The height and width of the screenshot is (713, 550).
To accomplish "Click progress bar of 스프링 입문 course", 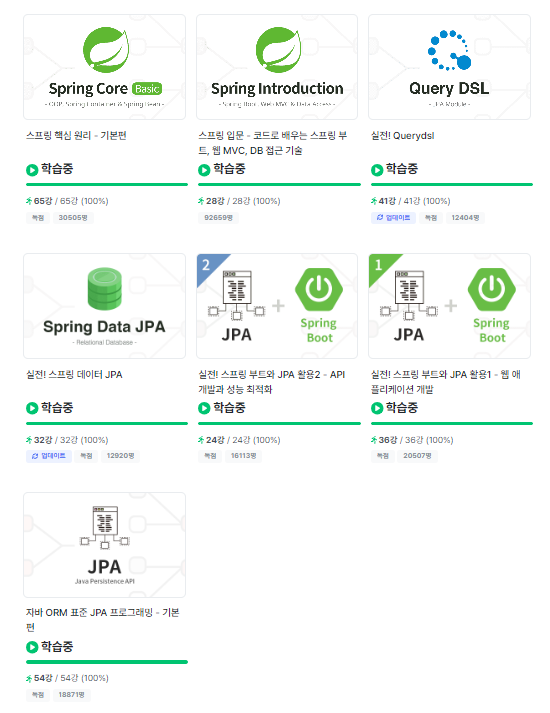I will coord(279,185).
